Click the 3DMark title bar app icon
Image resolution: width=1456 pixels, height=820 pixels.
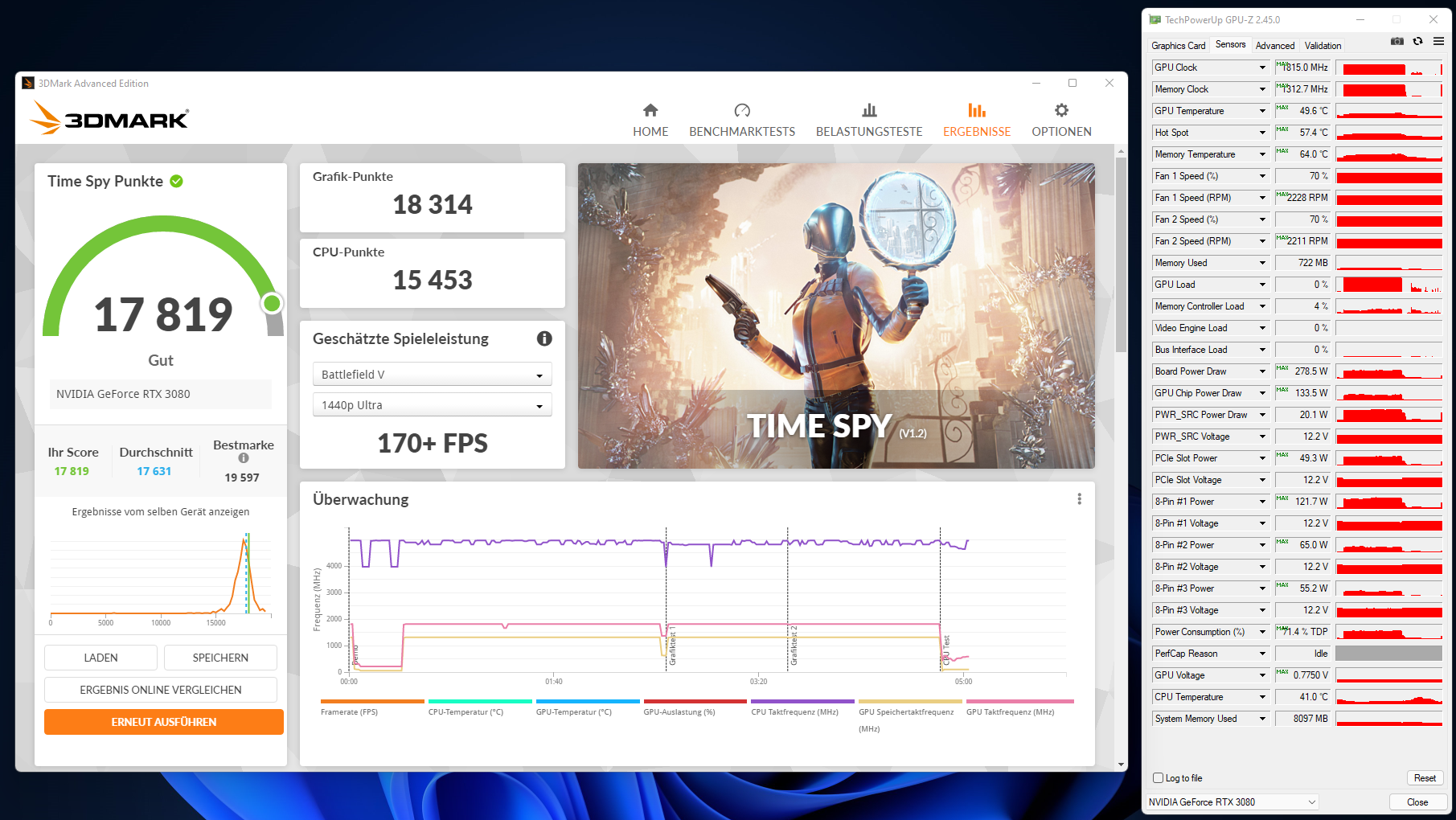(28, 83)
